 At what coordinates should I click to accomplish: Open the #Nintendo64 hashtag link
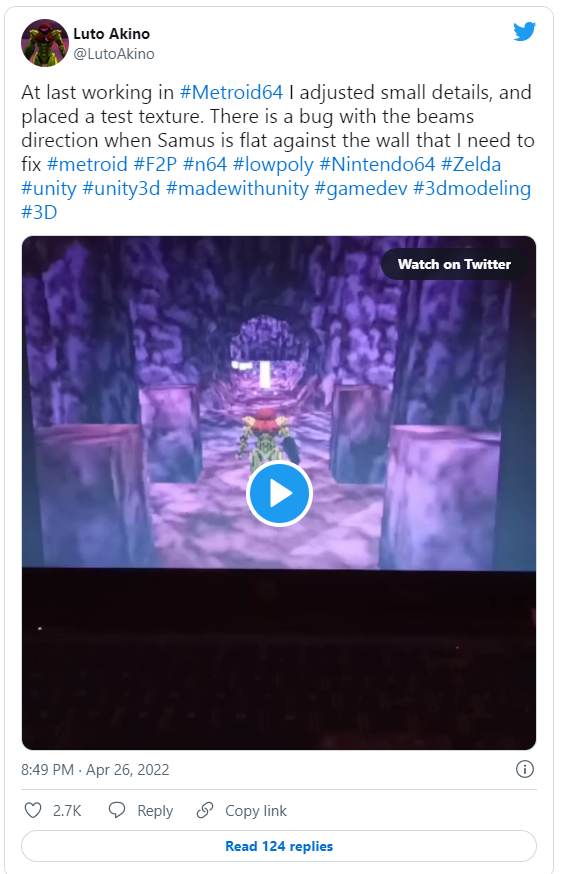377,164
